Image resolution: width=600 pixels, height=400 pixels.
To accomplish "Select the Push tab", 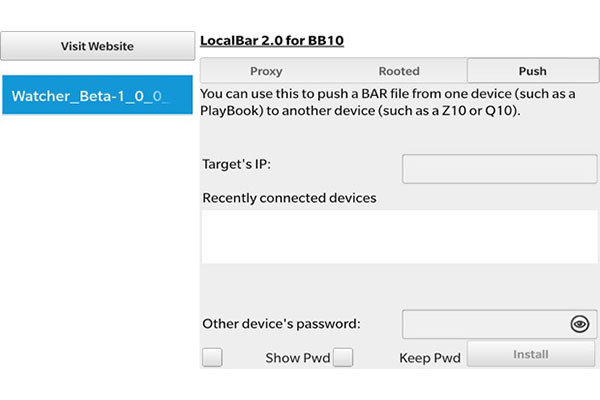I will point(533,71).
